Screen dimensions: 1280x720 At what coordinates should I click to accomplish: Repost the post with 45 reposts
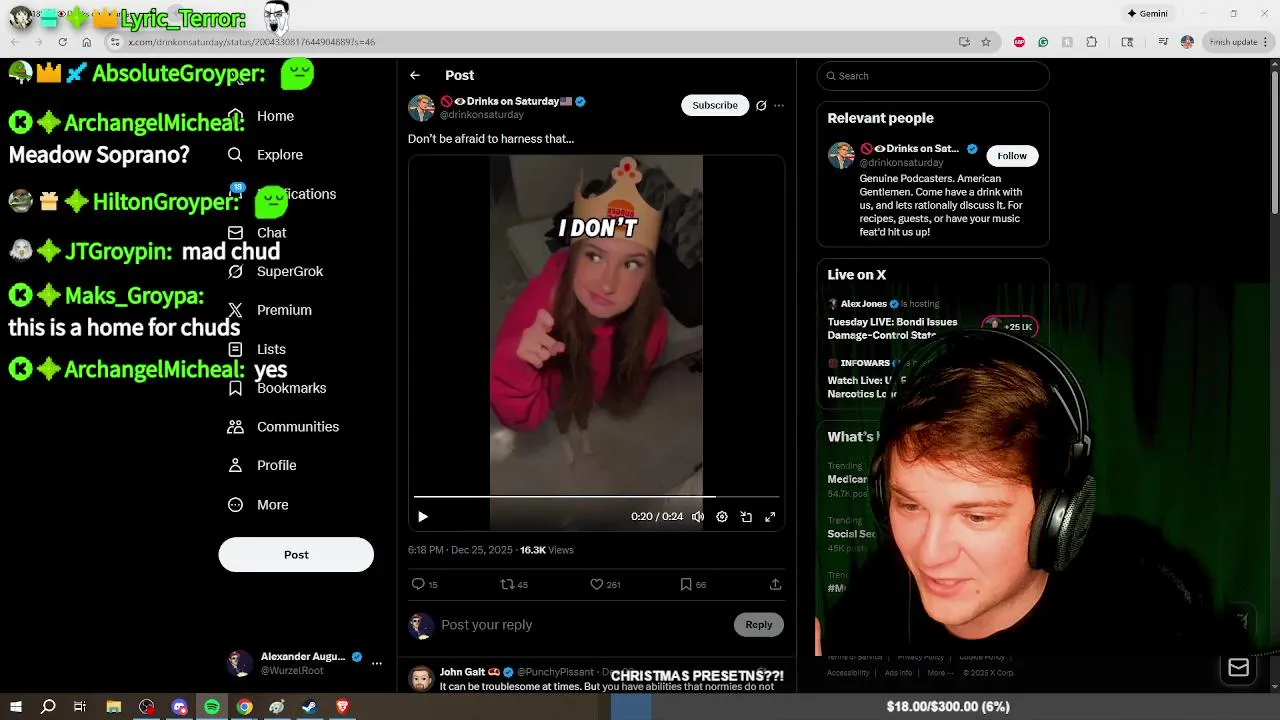(x=514, y=584)
